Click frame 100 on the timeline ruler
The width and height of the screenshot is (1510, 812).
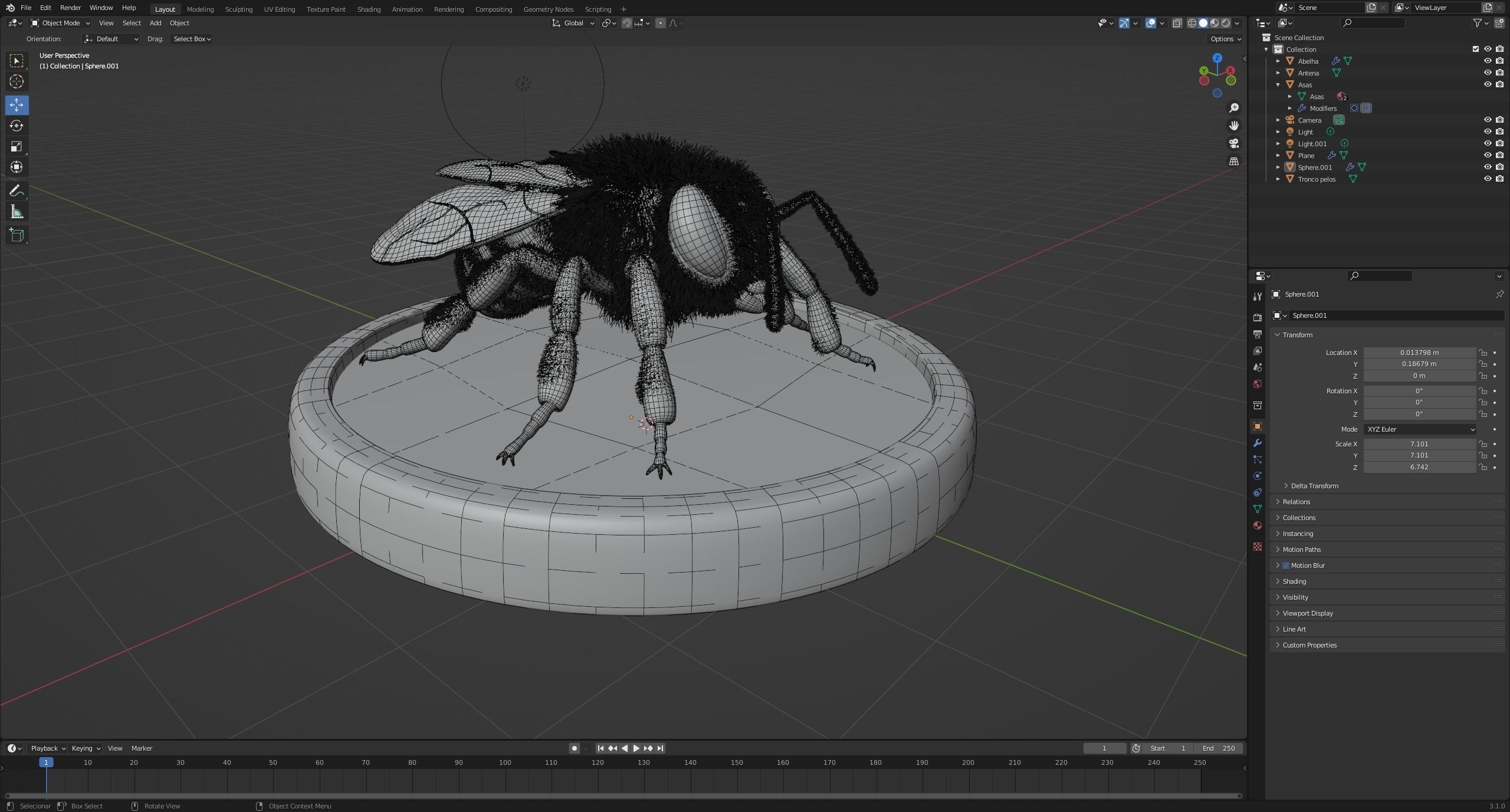[x=505, y=762]
